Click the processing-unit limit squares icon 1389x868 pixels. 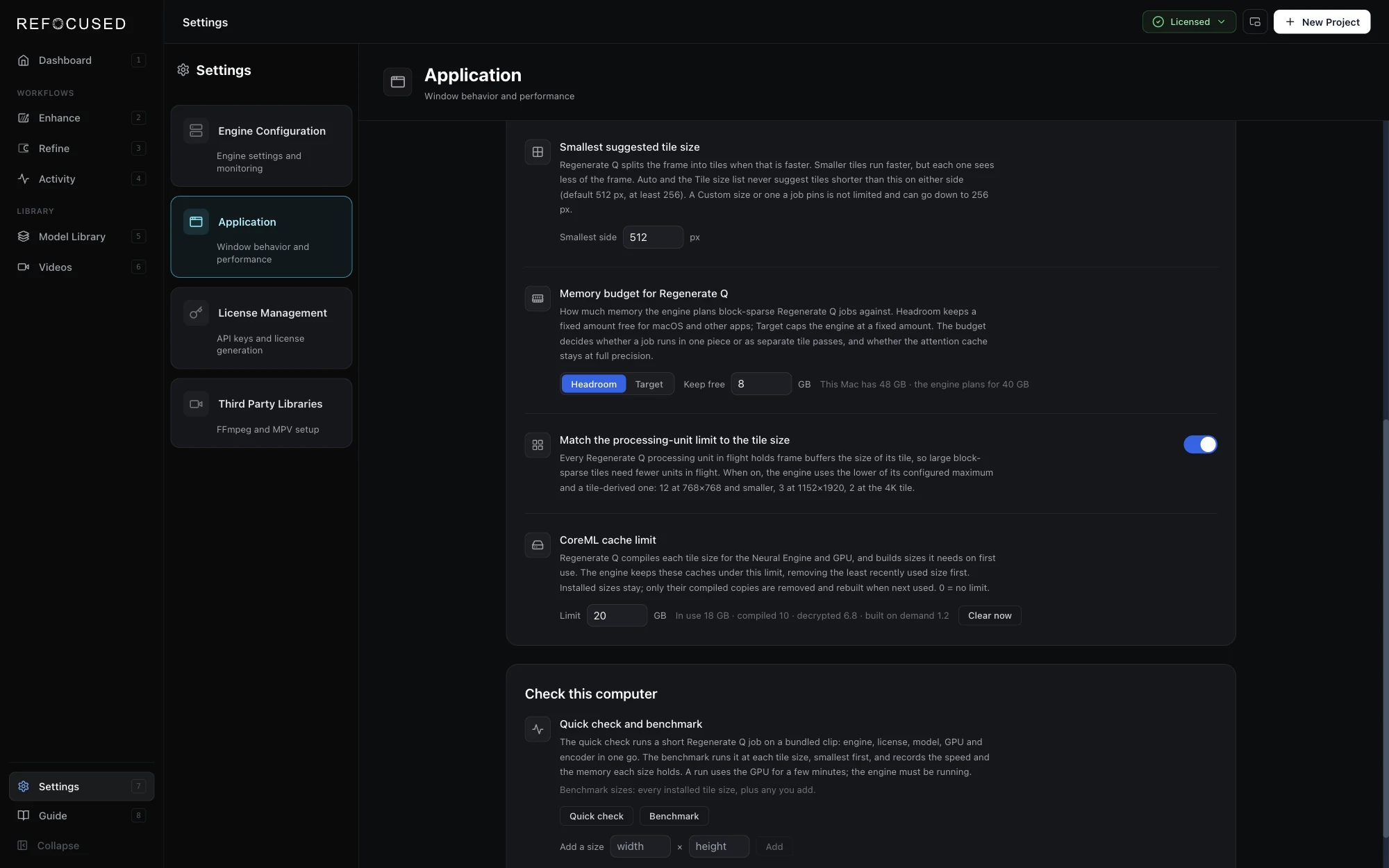[x=538, y=445]
